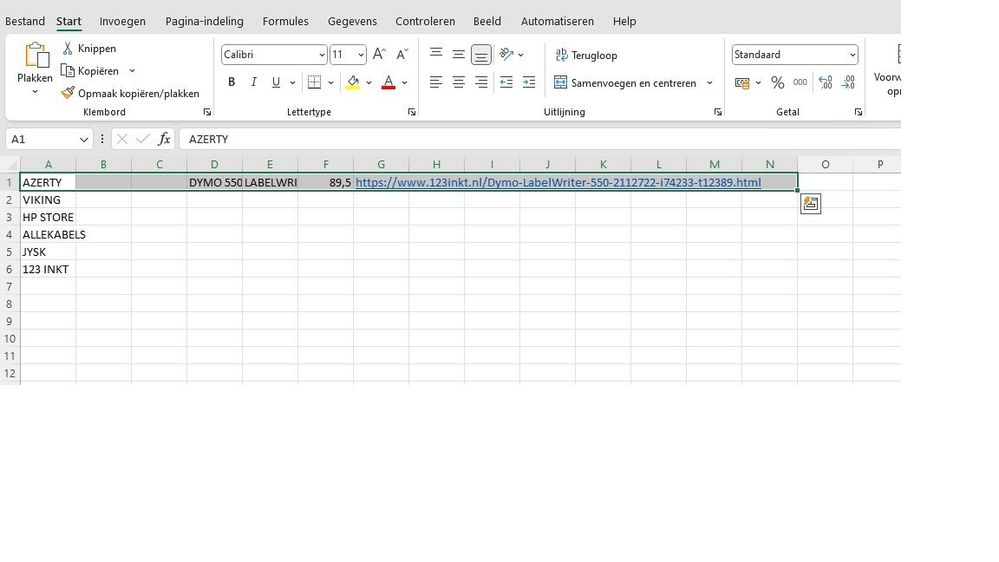Cut selection with Knippen
This screenshot has height=562, width=999.
pos(89,48)
